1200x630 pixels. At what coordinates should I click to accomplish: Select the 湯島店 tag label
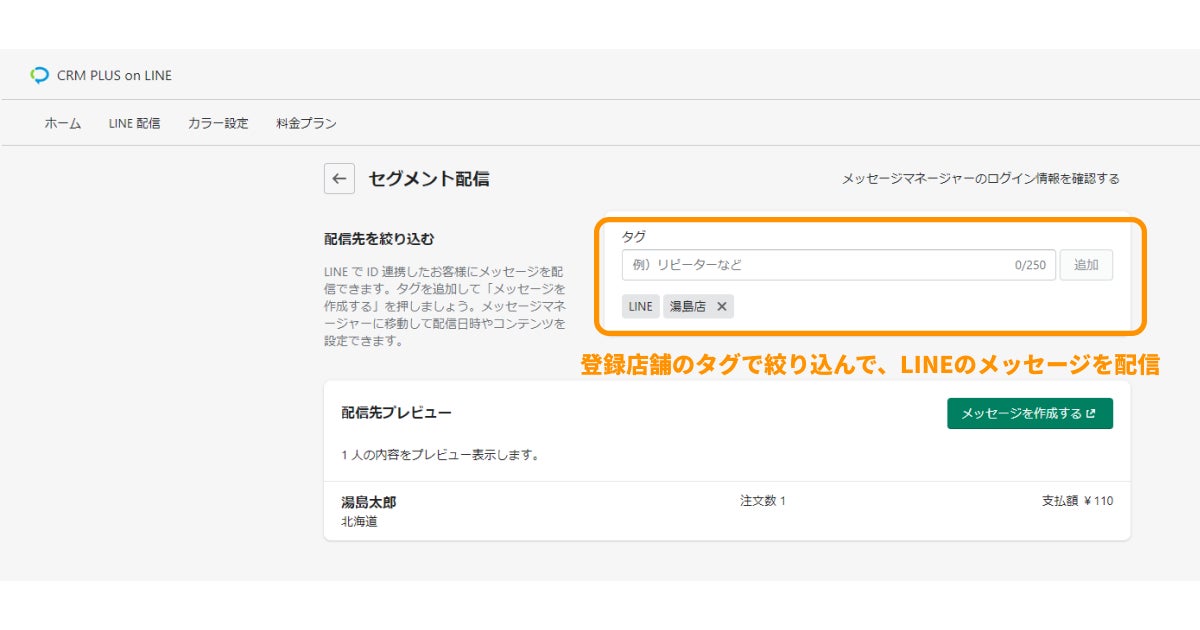(688, 307)
